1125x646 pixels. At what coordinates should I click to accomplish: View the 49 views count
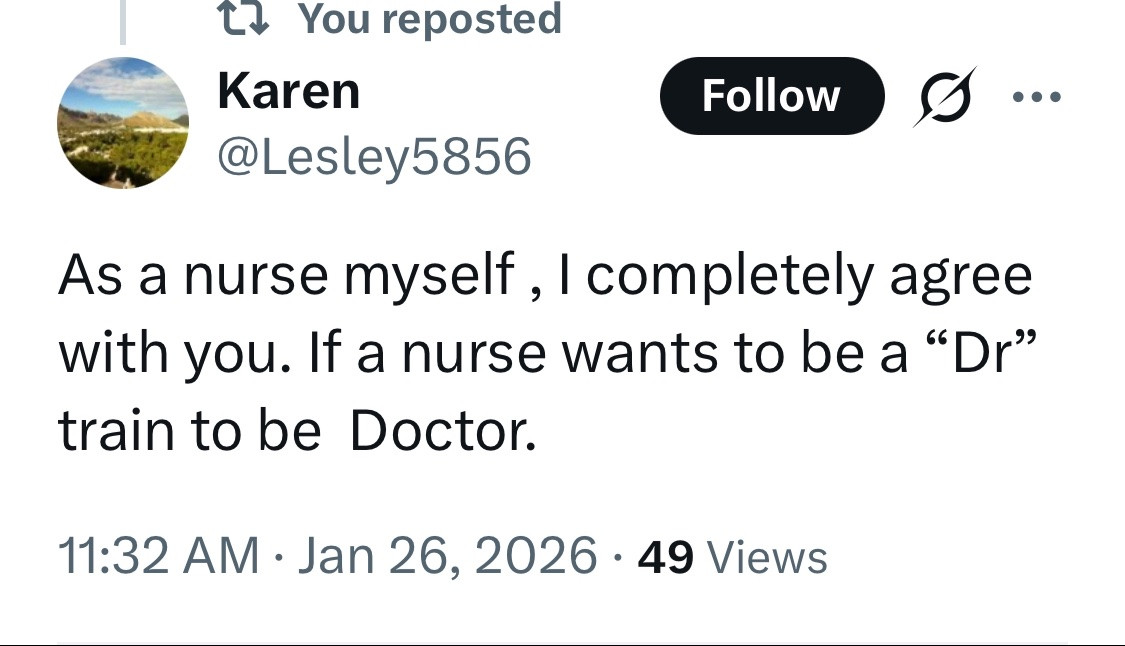point(665,557)
